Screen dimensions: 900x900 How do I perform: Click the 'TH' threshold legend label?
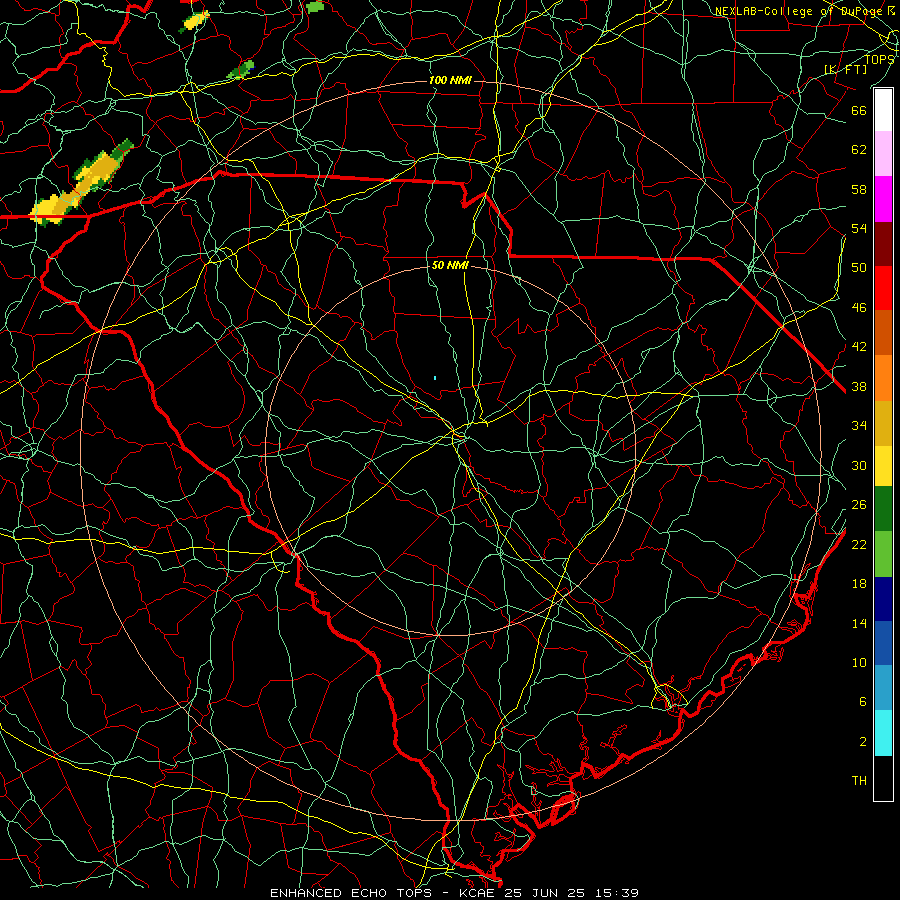(859, 780)
